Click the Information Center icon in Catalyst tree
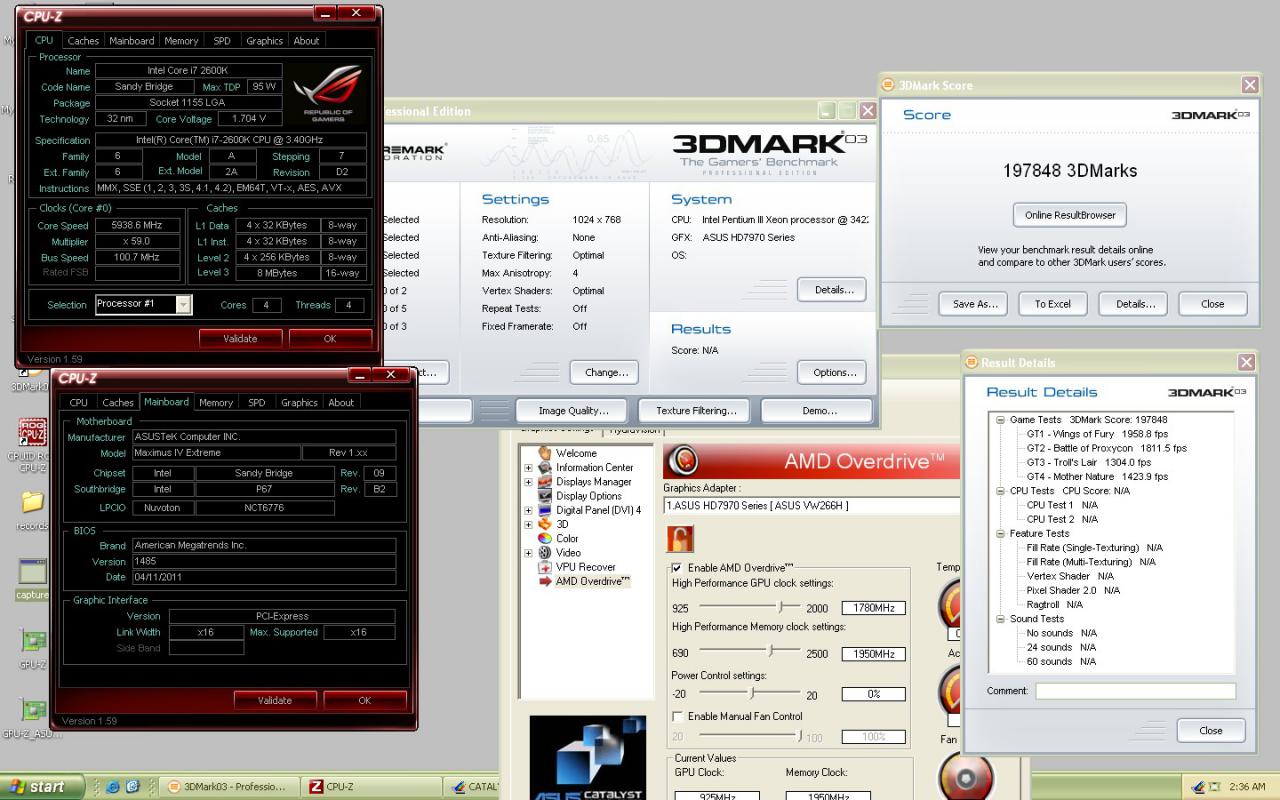The image size is (1280, 800). (545, 467)
